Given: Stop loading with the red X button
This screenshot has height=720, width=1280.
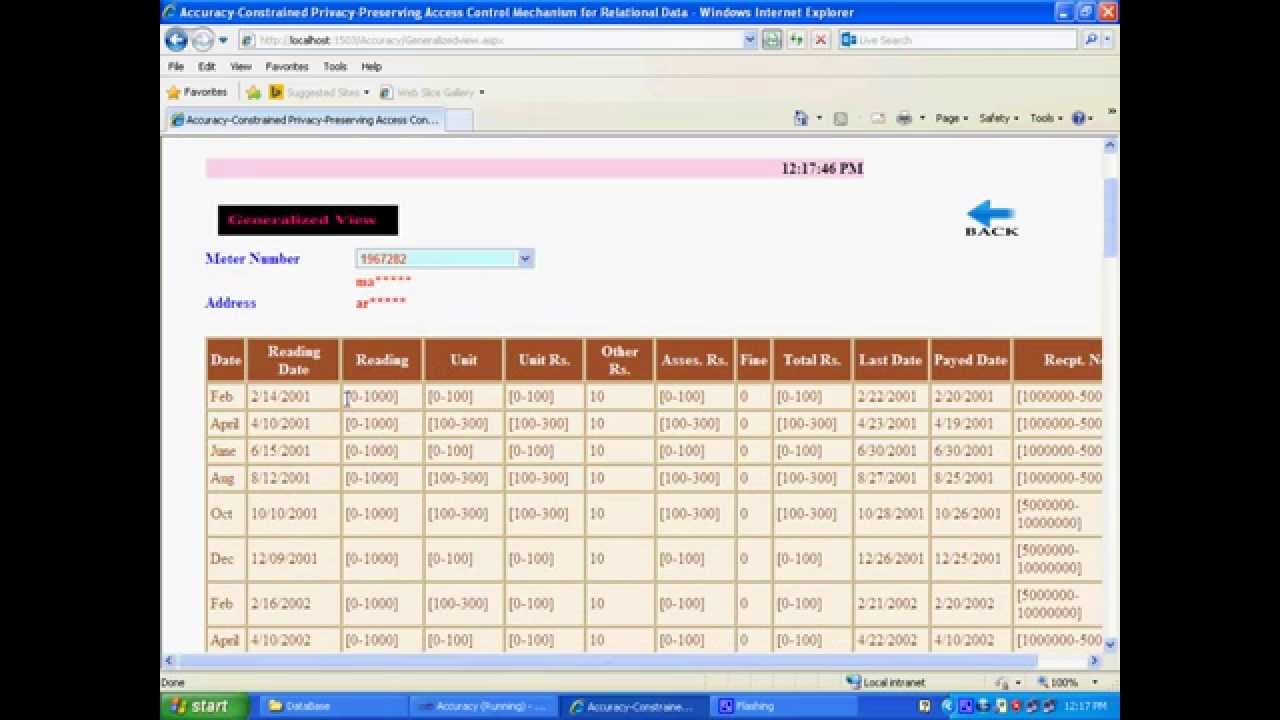Looking at the screenshot, I should (820, 40).
